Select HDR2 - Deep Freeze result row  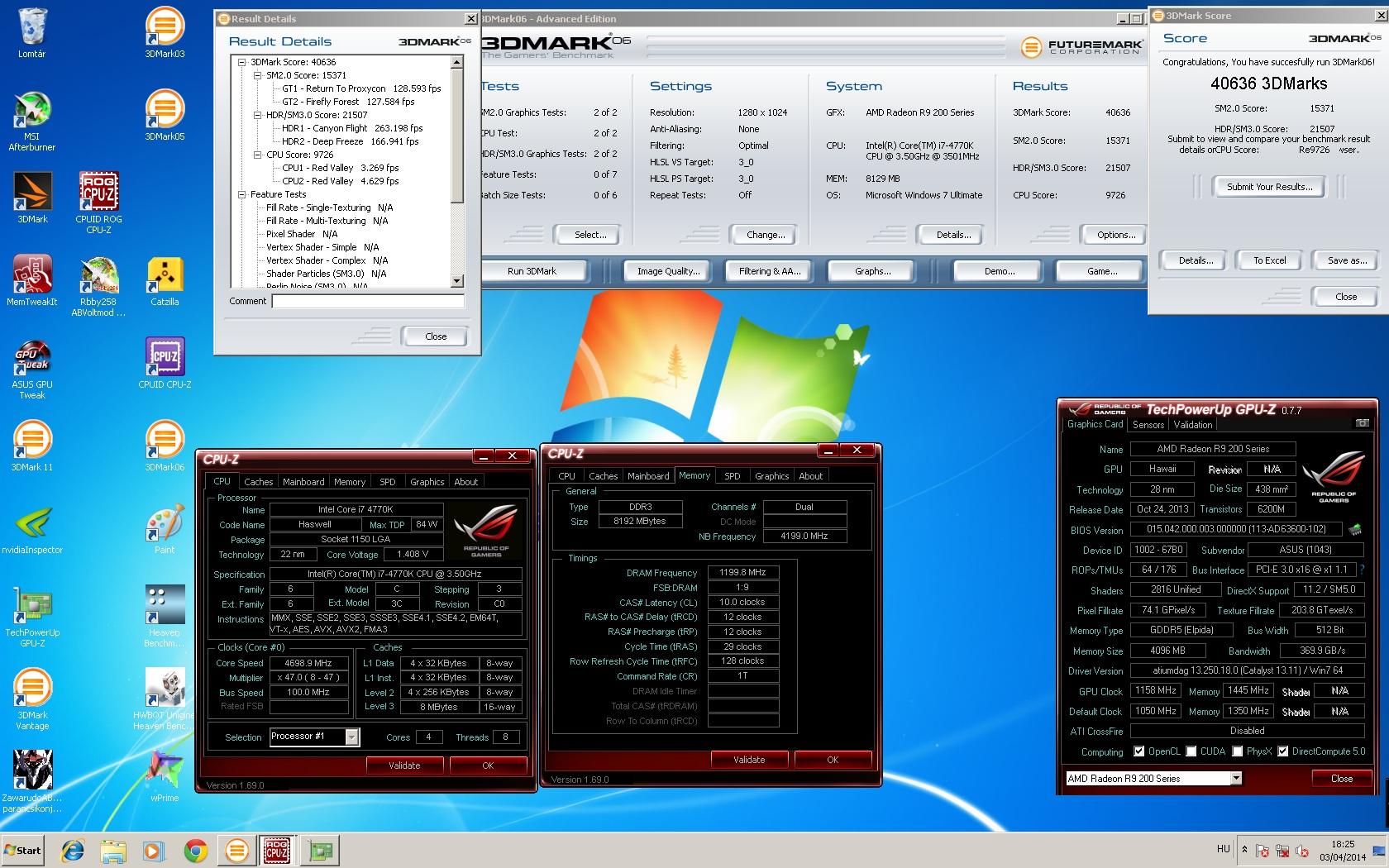pos(351,141)
